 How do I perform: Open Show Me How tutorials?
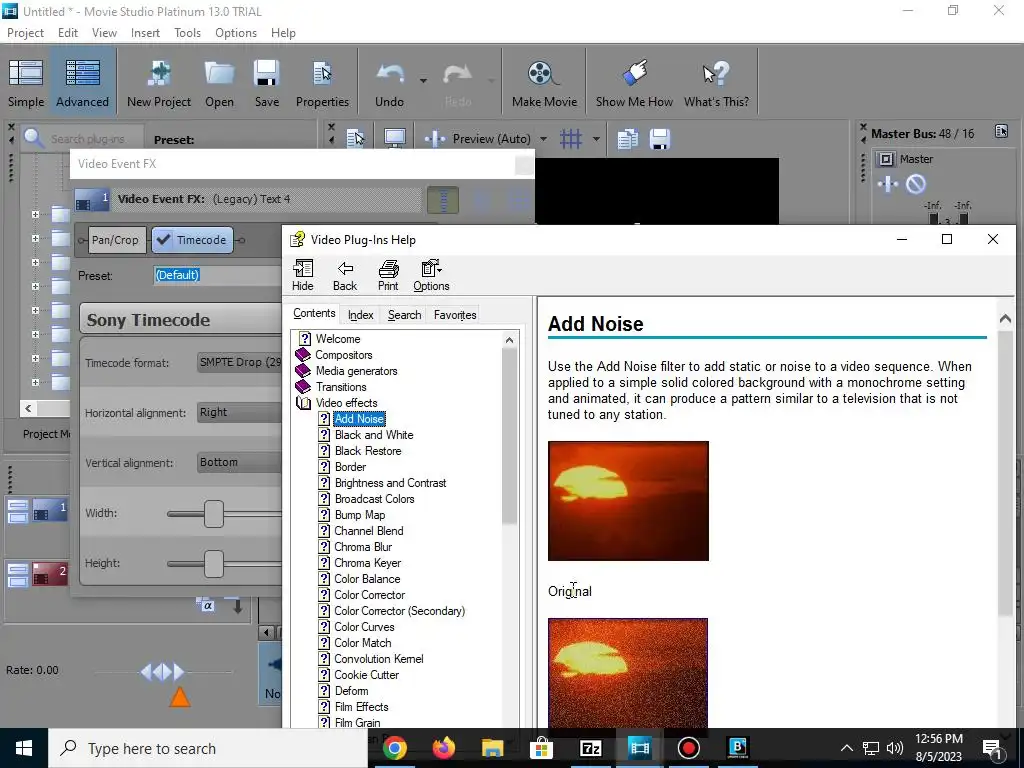(633, 83)
